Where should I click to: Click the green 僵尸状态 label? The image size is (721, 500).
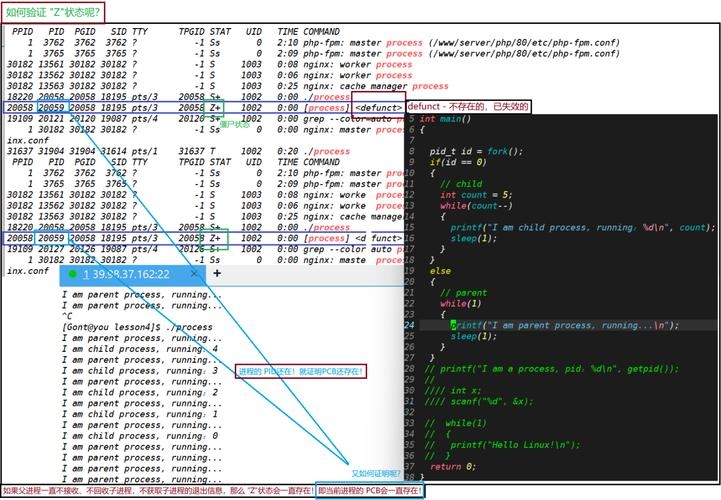234,124
